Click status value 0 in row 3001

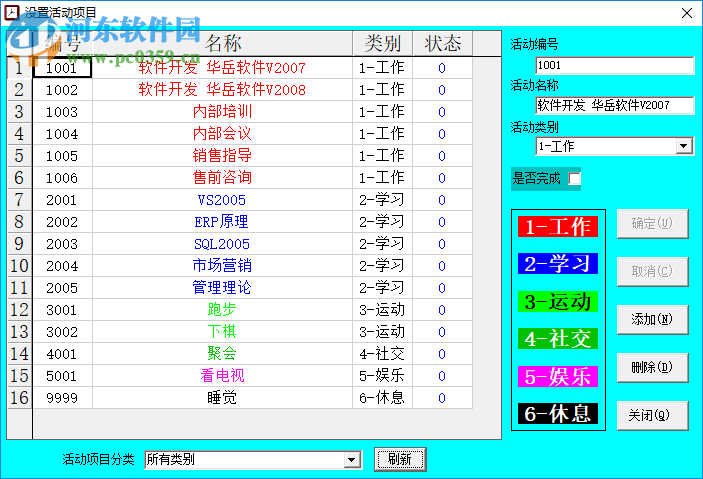tap(442, 309)
